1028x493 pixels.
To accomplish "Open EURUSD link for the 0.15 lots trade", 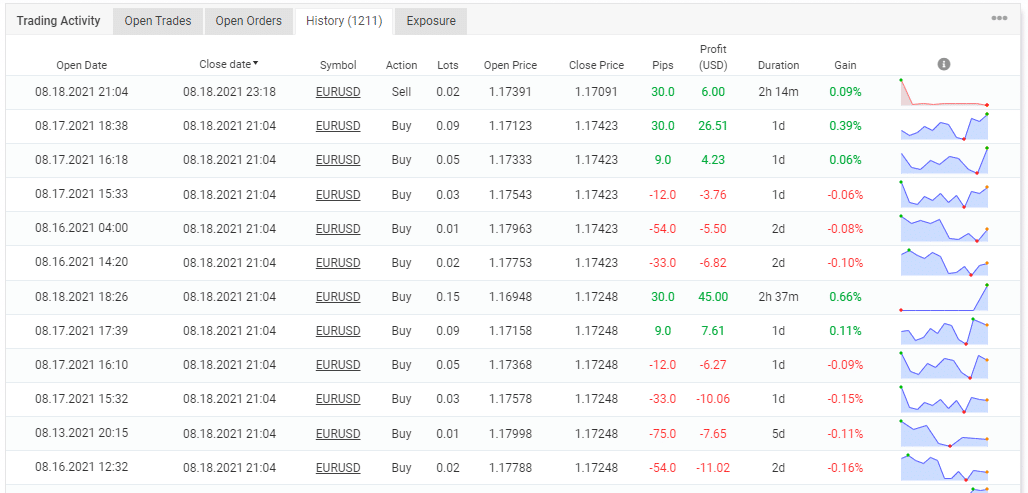I will point(338,297).
